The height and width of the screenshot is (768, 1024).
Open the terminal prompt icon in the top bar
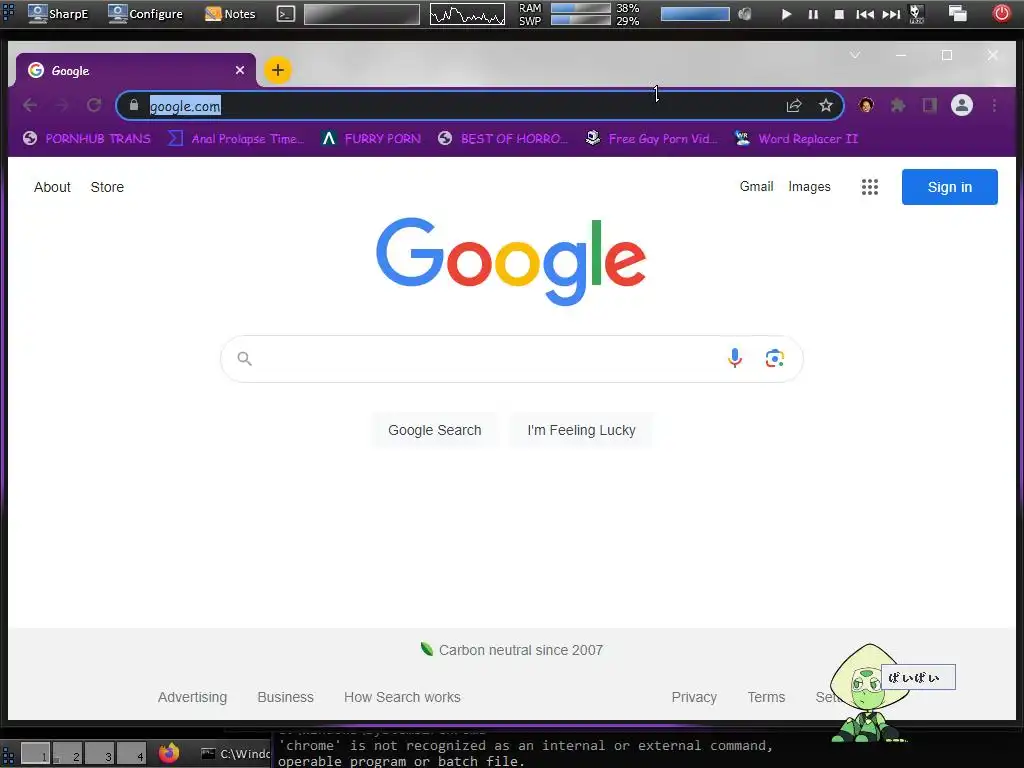(x=285, y=14)
